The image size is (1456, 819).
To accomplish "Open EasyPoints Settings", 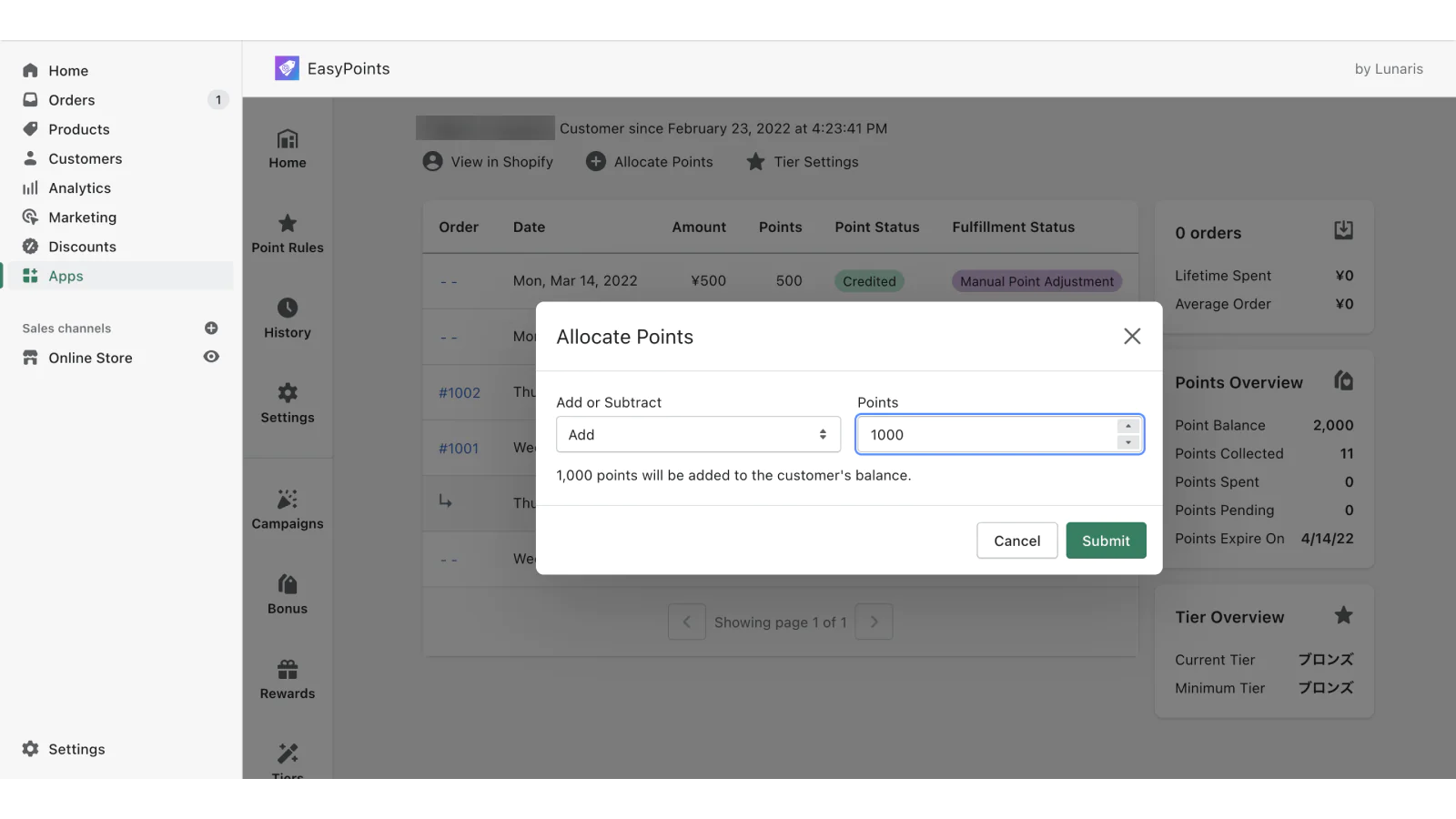I will (x=287, y=404).
